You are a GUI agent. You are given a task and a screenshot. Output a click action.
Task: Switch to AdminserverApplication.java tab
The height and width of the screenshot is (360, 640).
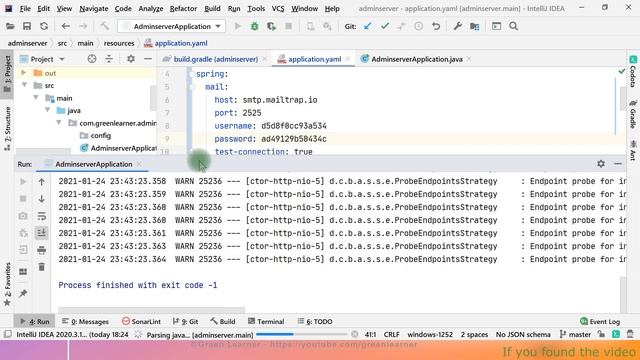pos(416,59)
